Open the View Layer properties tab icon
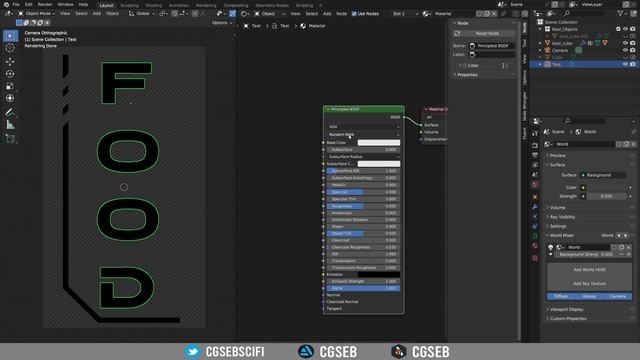The image size is (640, 360). pyautogui.click(x=535, y=165)
